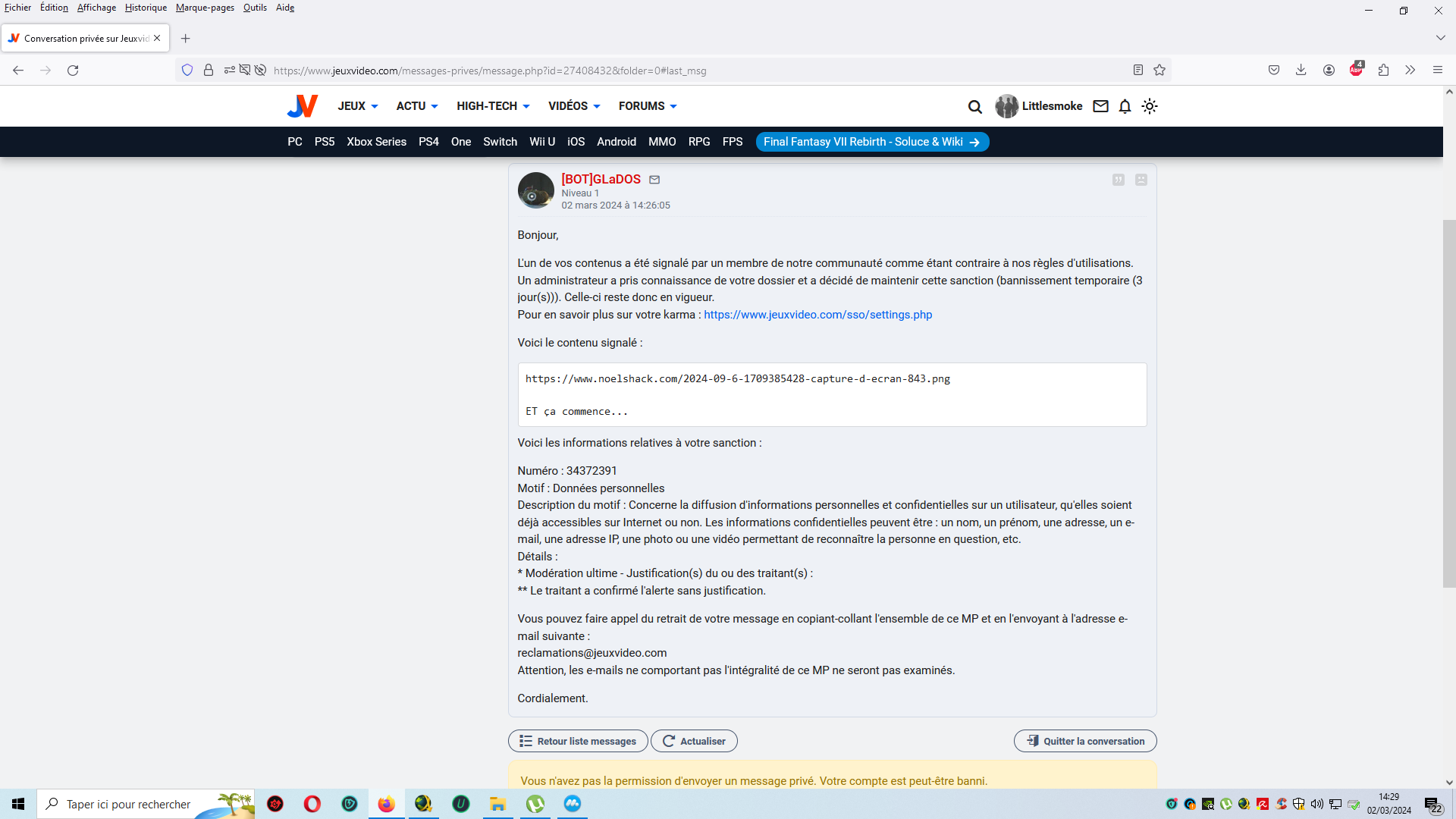
Task: Click the Jeuxvideo.com logo
Action: [303, 106]
